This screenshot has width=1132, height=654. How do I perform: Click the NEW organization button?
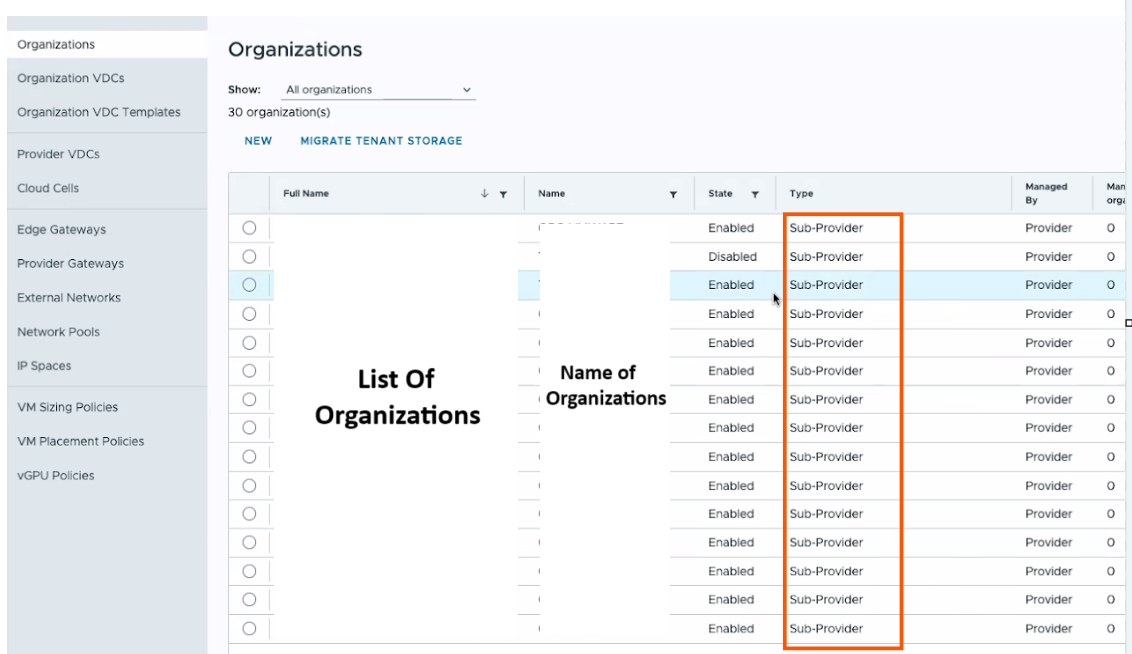[258, 141]
